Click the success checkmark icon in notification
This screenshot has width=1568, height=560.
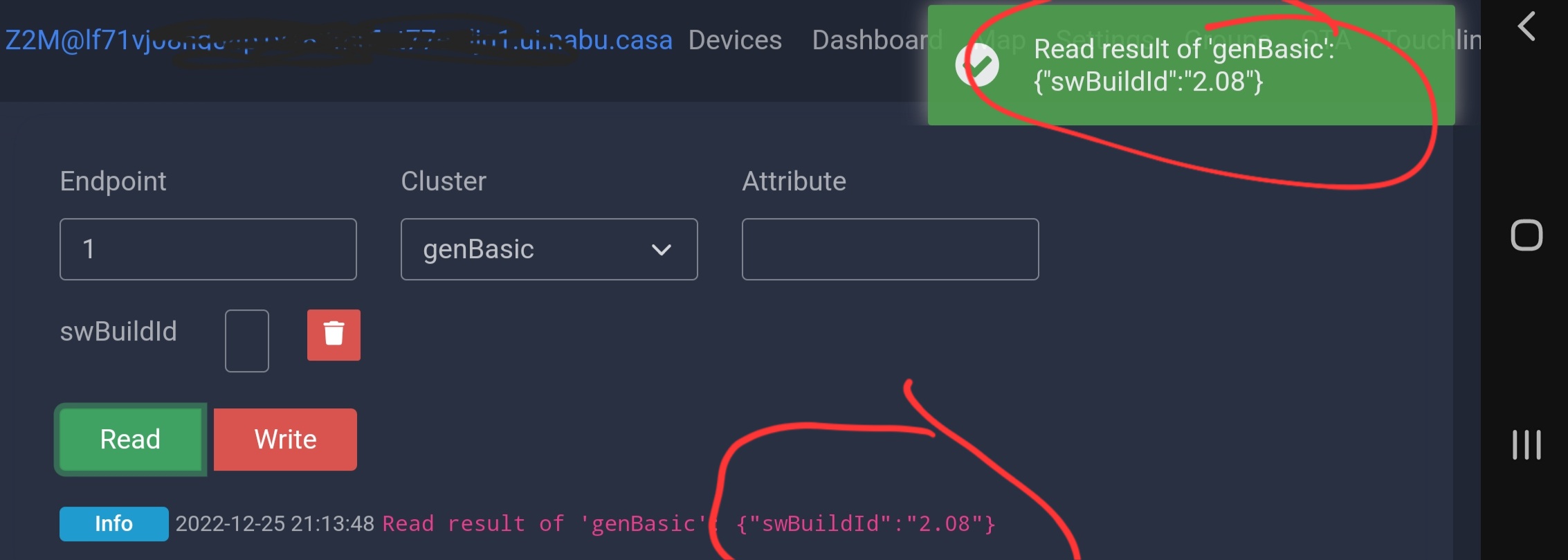point(977,64)
